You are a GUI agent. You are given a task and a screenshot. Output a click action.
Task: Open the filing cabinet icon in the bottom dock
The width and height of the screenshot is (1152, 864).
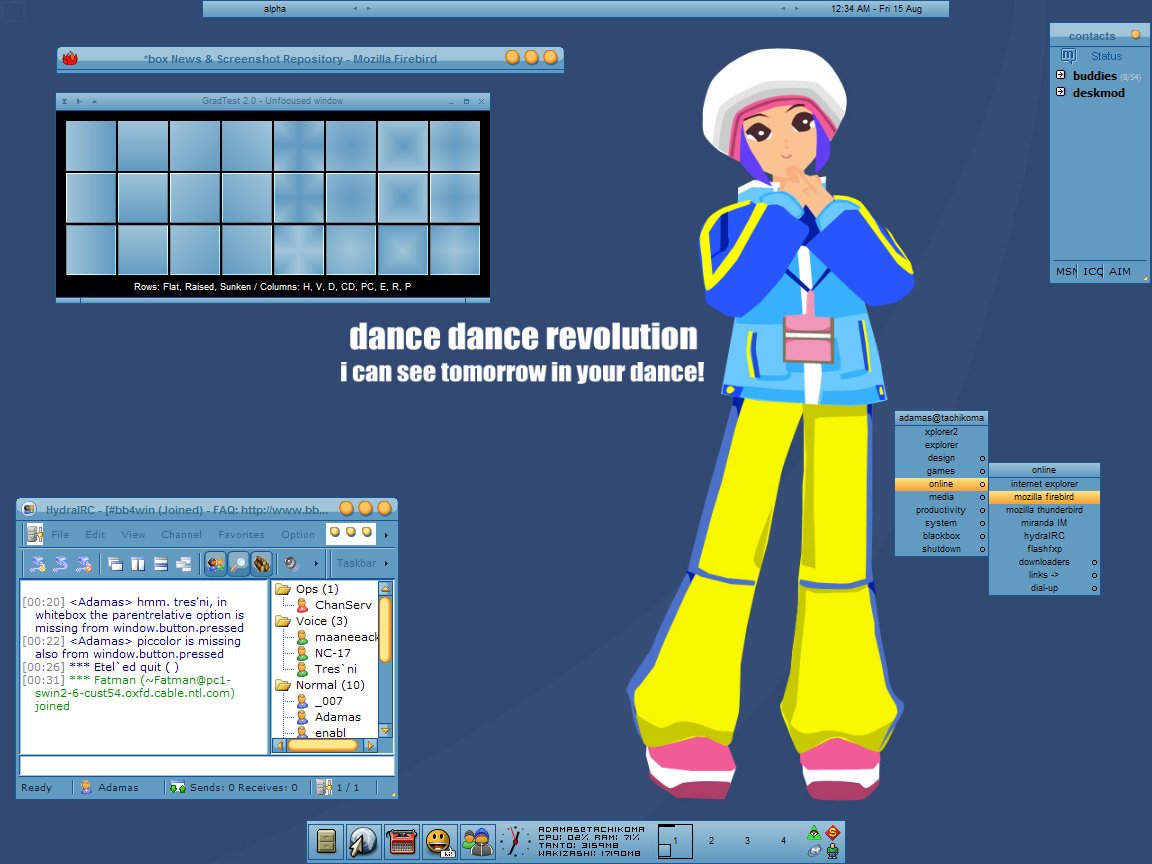pos(327,841)
